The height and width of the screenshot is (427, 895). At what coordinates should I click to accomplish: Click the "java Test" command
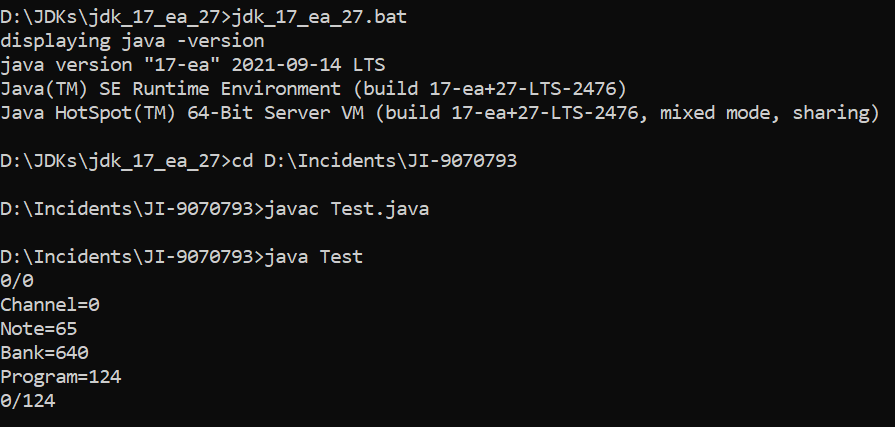click(314, 257)
